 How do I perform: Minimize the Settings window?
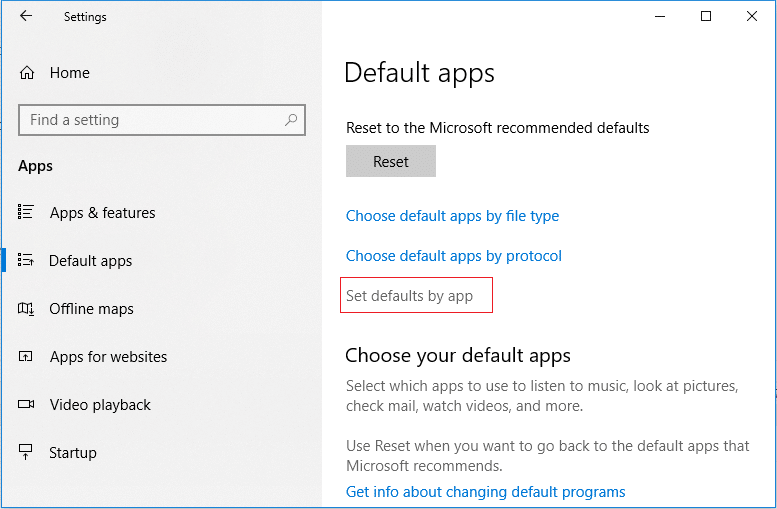tap(659, 16)
